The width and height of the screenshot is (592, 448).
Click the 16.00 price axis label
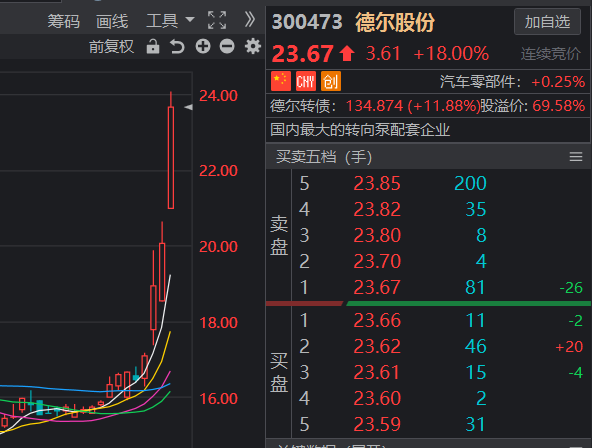[218, 399]
